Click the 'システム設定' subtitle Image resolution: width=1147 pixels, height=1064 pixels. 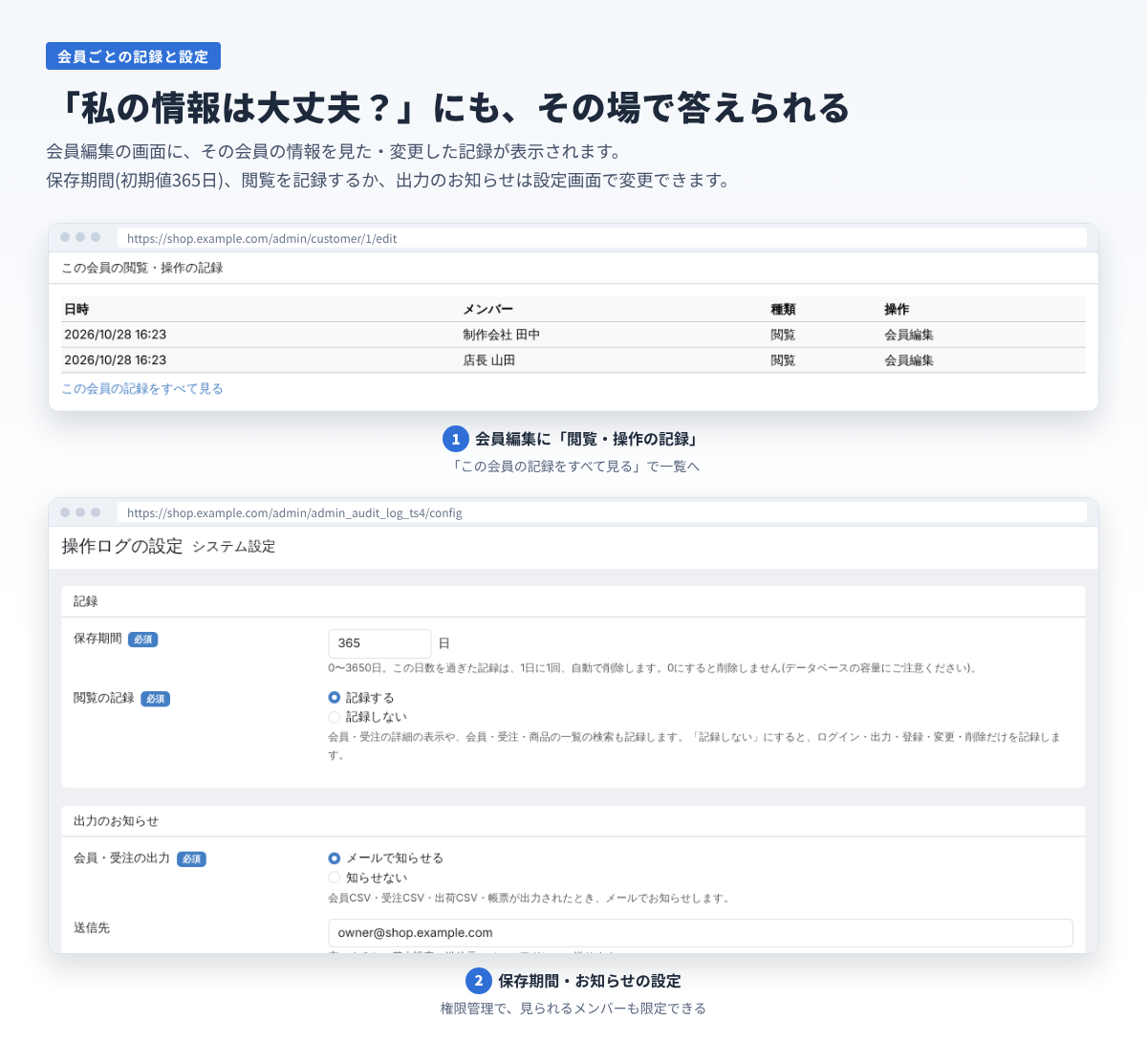click(234, 547)
